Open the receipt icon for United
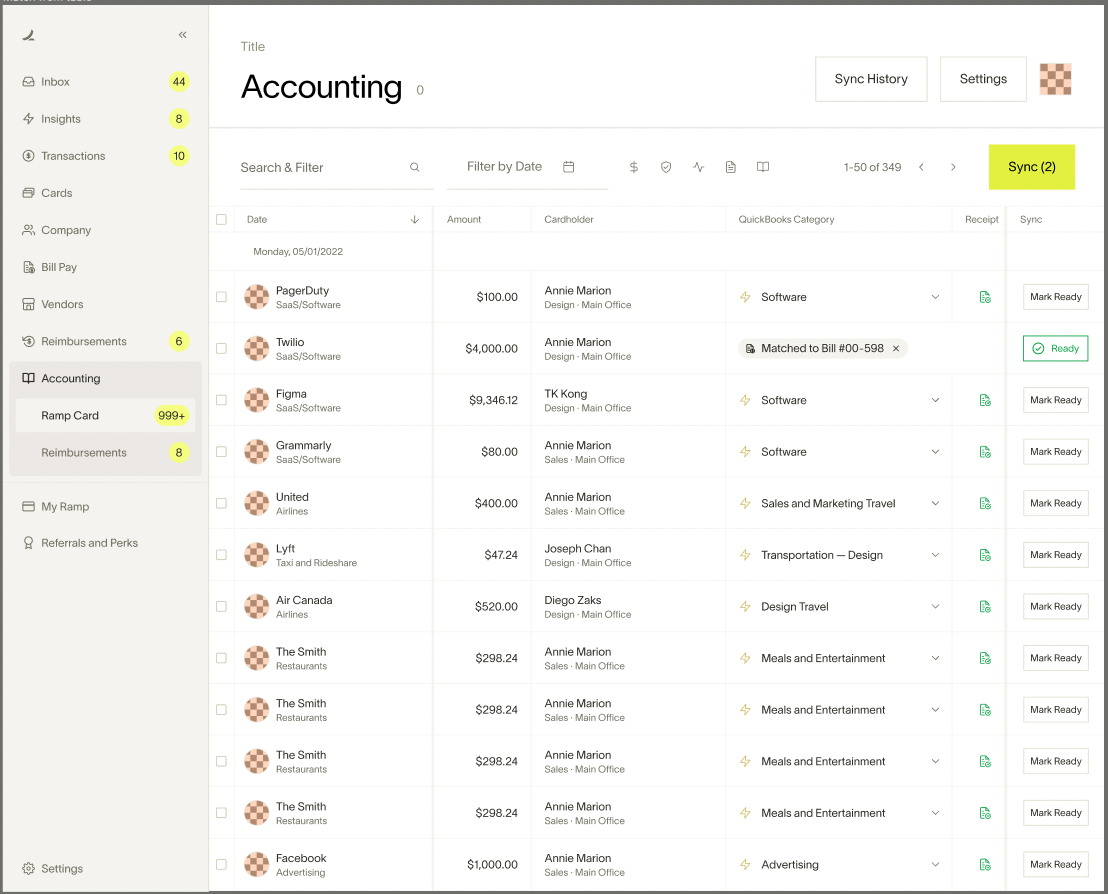This screenshot has height=894, width=1108. [984, 503]
